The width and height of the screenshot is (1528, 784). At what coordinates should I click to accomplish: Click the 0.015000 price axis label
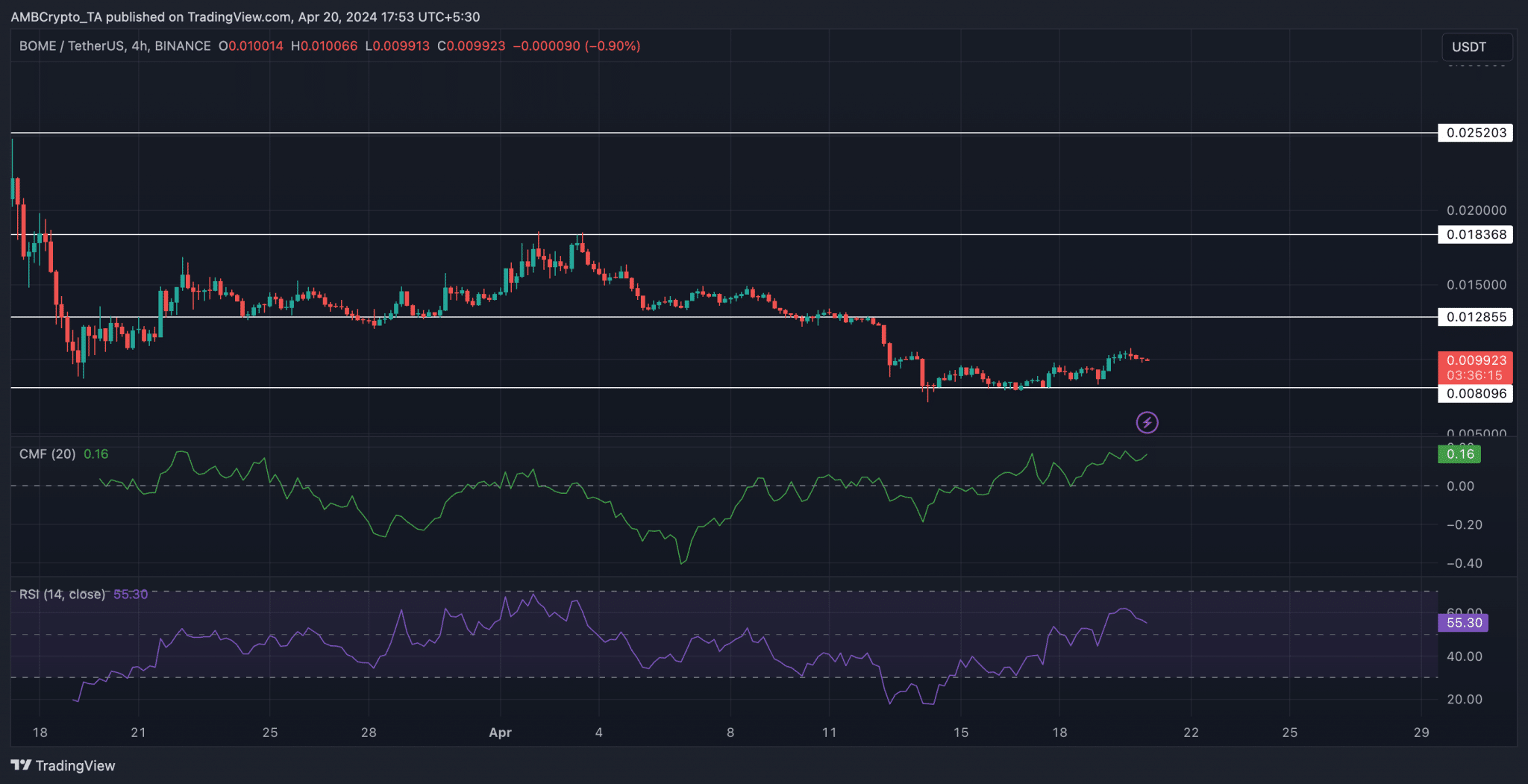[1476, 285]
